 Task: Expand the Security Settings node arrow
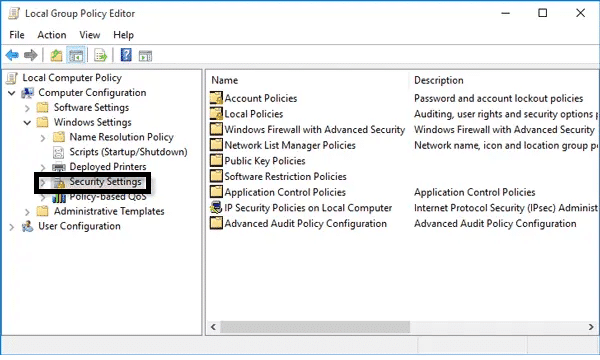(43, 182)
